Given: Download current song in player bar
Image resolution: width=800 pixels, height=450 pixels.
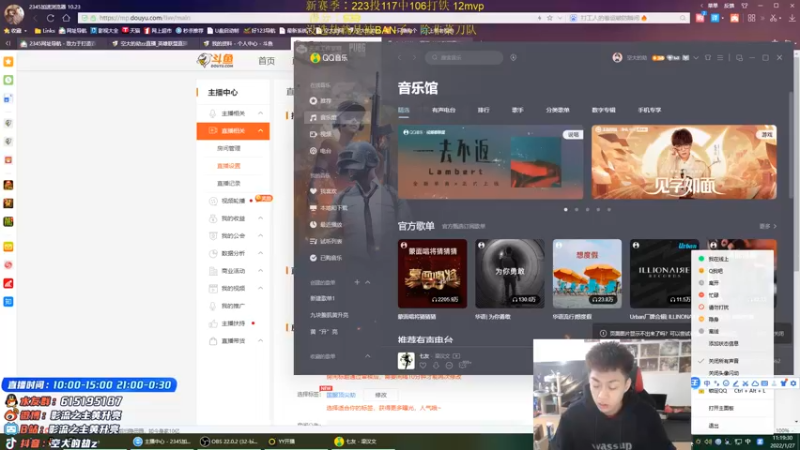Looking at the screenshot, I should pyautogui.click(x=436, y=365).
